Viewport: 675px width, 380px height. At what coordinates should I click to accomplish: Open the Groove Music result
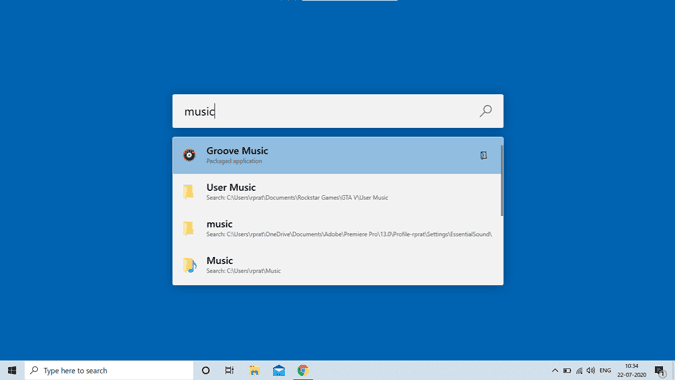click(x=337, y=155)
